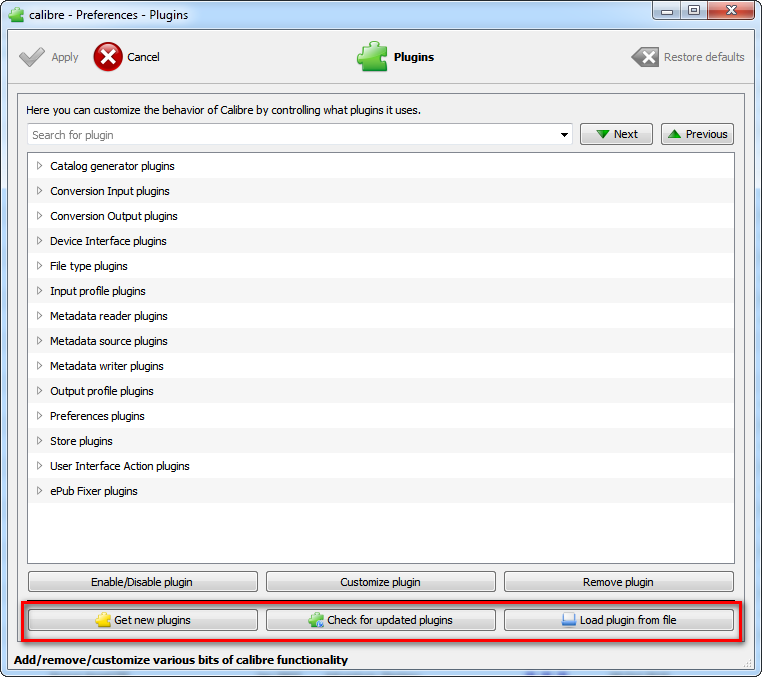The image size is (762, 677).
Task: Expand Metadata writer plugins
Action: [x=39, y=366]
